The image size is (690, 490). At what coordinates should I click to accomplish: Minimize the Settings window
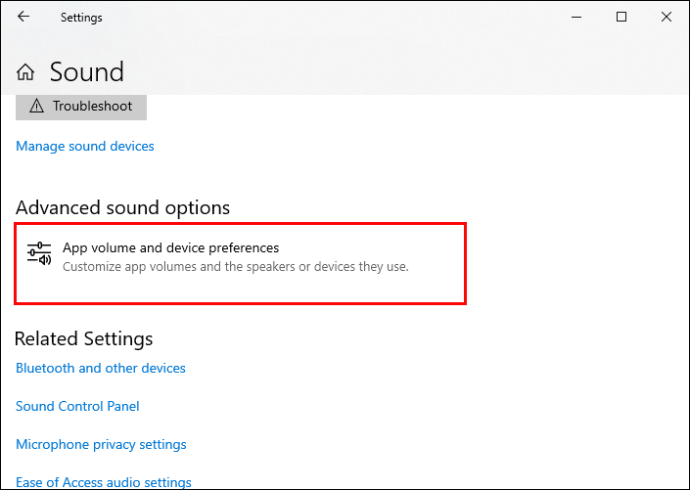click(x=576, y=17)
